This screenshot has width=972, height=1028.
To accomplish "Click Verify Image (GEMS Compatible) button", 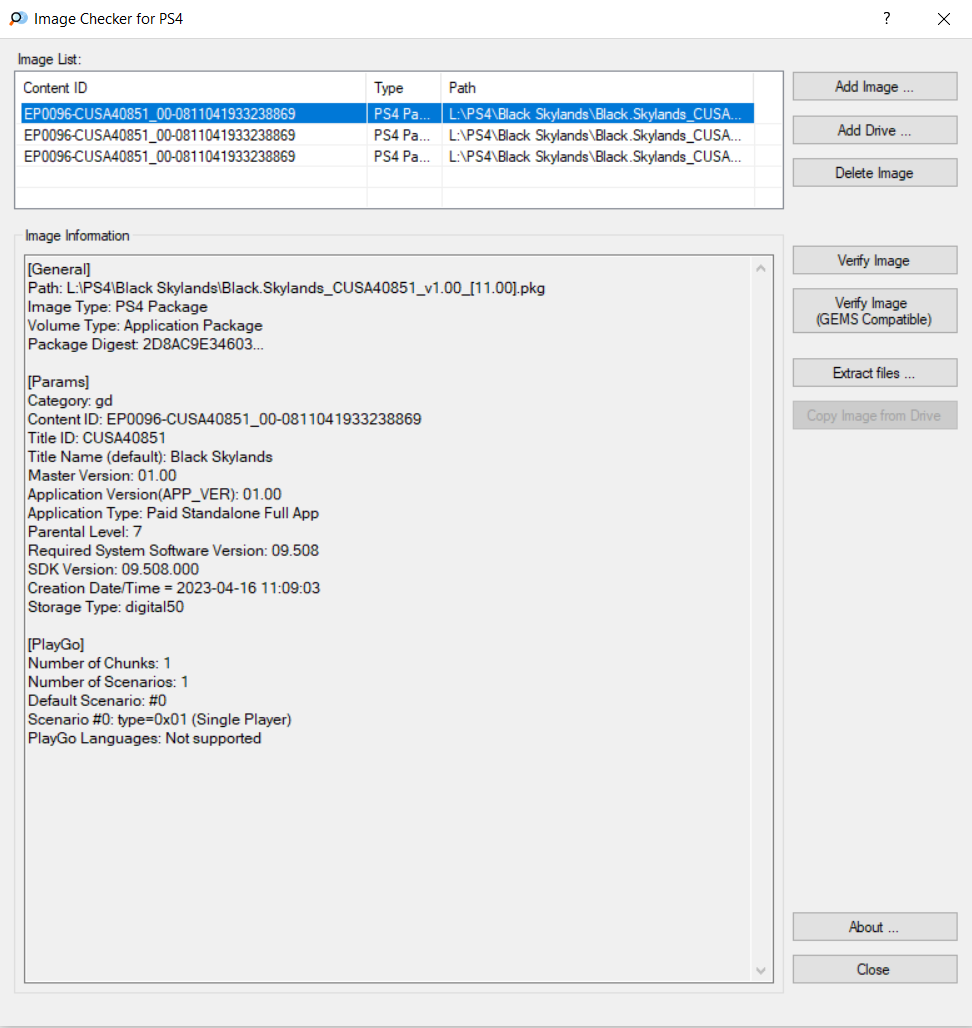I will pyautogui.click(x=874, y=311).
